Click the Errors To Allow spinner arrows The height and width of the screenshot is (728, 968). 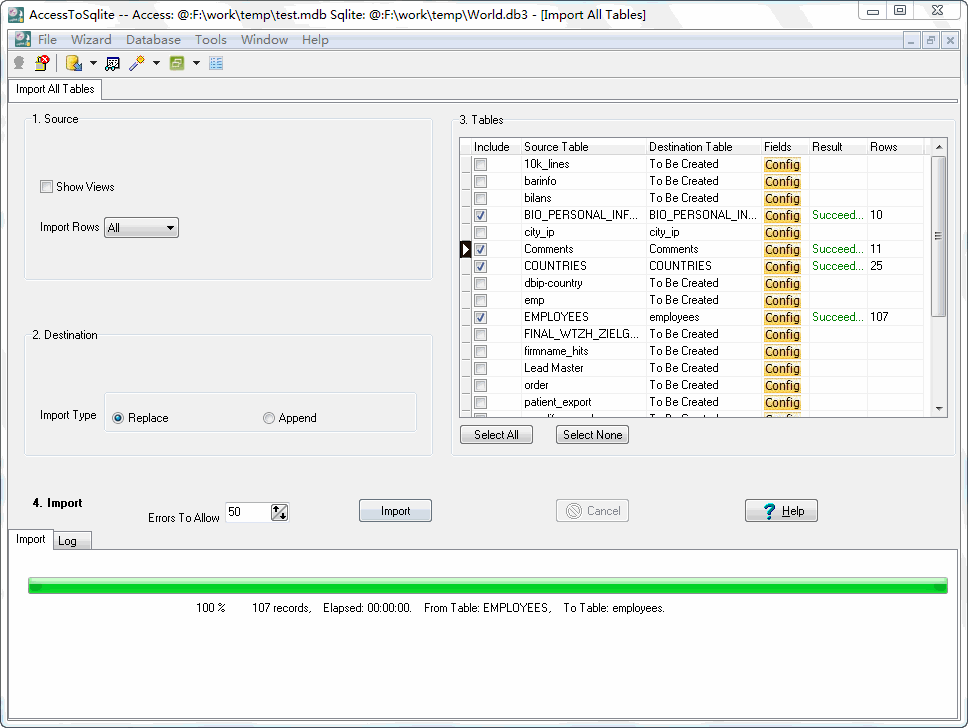coord(279,512)
